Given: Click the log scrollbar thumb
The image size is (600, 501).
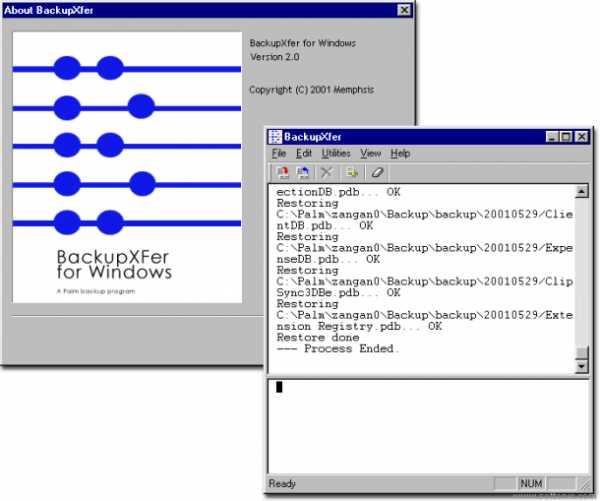Looking at the screenshot, I should 582,353.
